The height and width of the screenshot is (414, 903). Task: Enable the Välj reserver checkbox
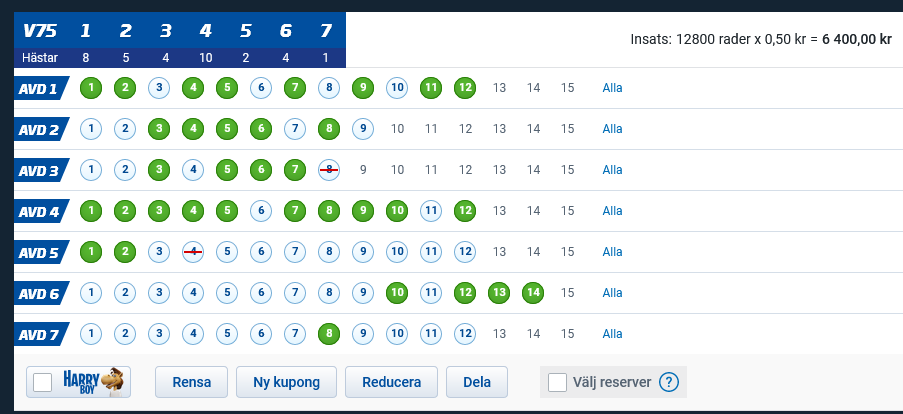[557, 382]
